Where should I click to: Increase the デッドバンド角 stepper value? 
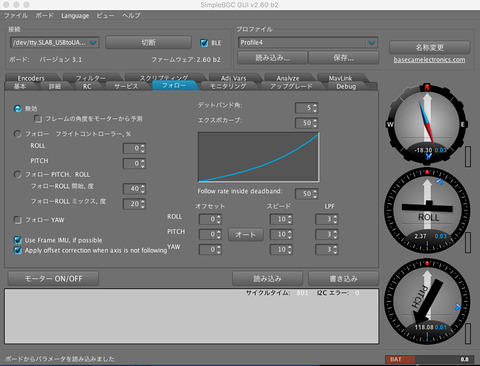pyautogui.click(x=315, y=106)
